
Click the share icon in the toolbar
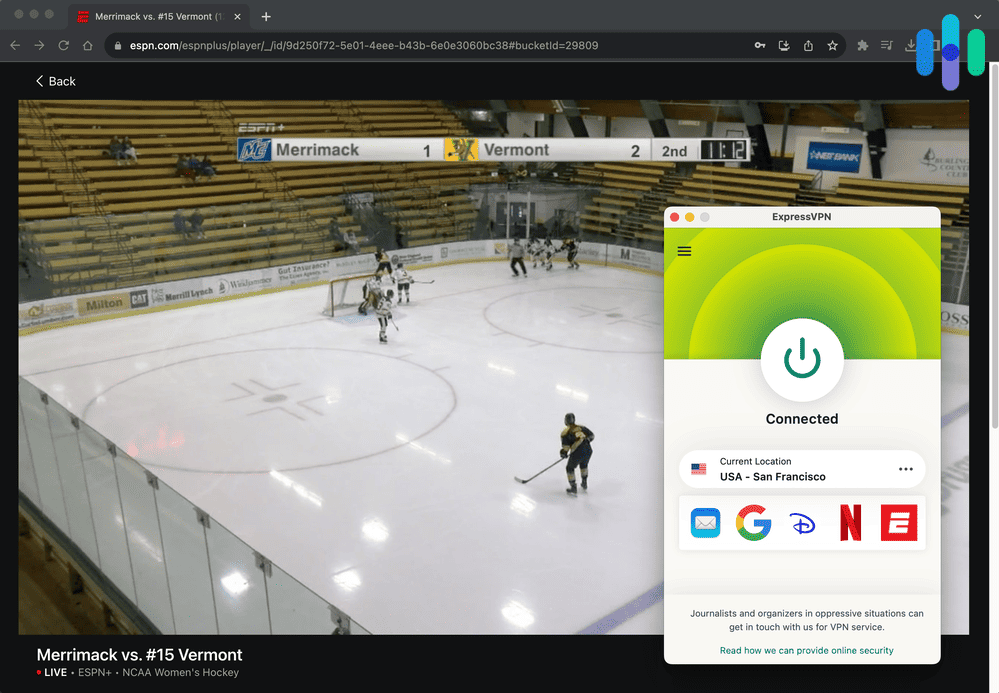[808, 45]
